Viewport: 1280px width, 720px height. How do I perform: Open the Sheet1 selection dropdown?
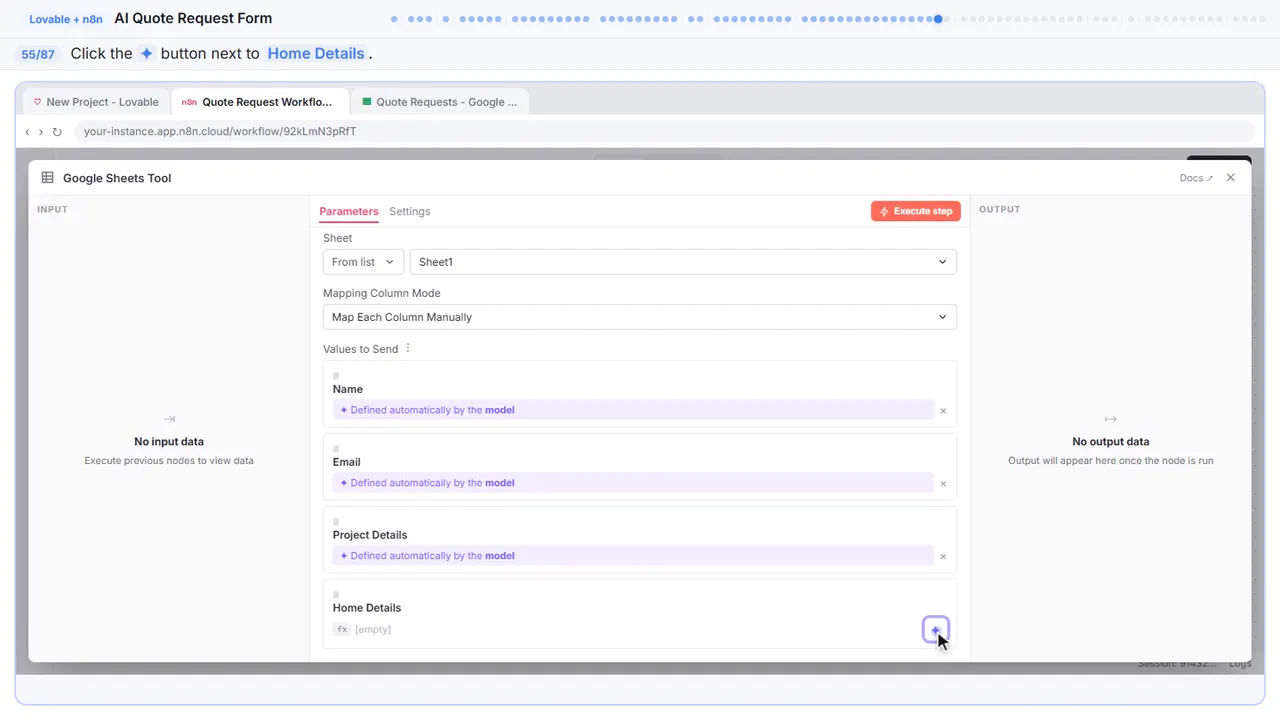(x=683, y=262)
